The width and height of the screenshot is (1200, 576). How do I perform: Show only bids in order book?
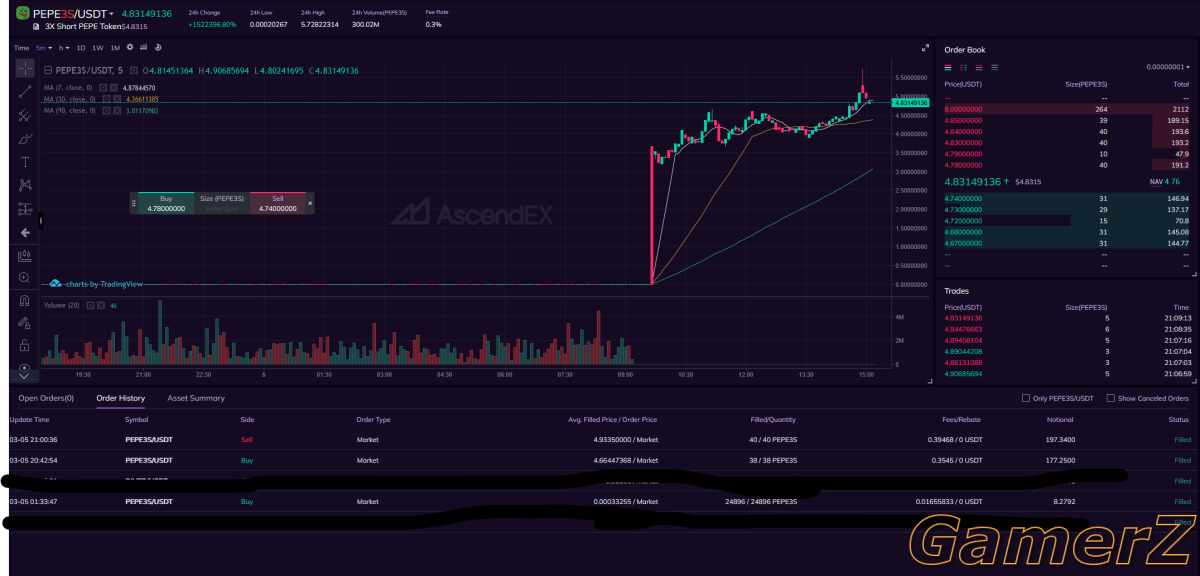click(x=993, y=67)
